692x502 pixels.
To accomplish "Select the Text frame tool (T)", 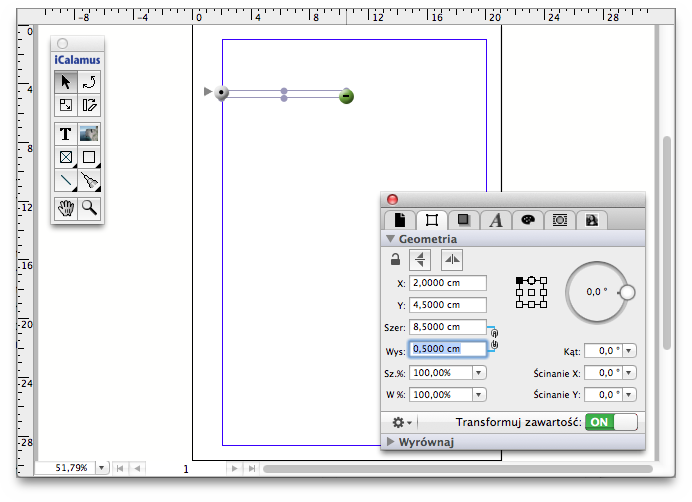I will pyautogui.click(x=66, y=134).
